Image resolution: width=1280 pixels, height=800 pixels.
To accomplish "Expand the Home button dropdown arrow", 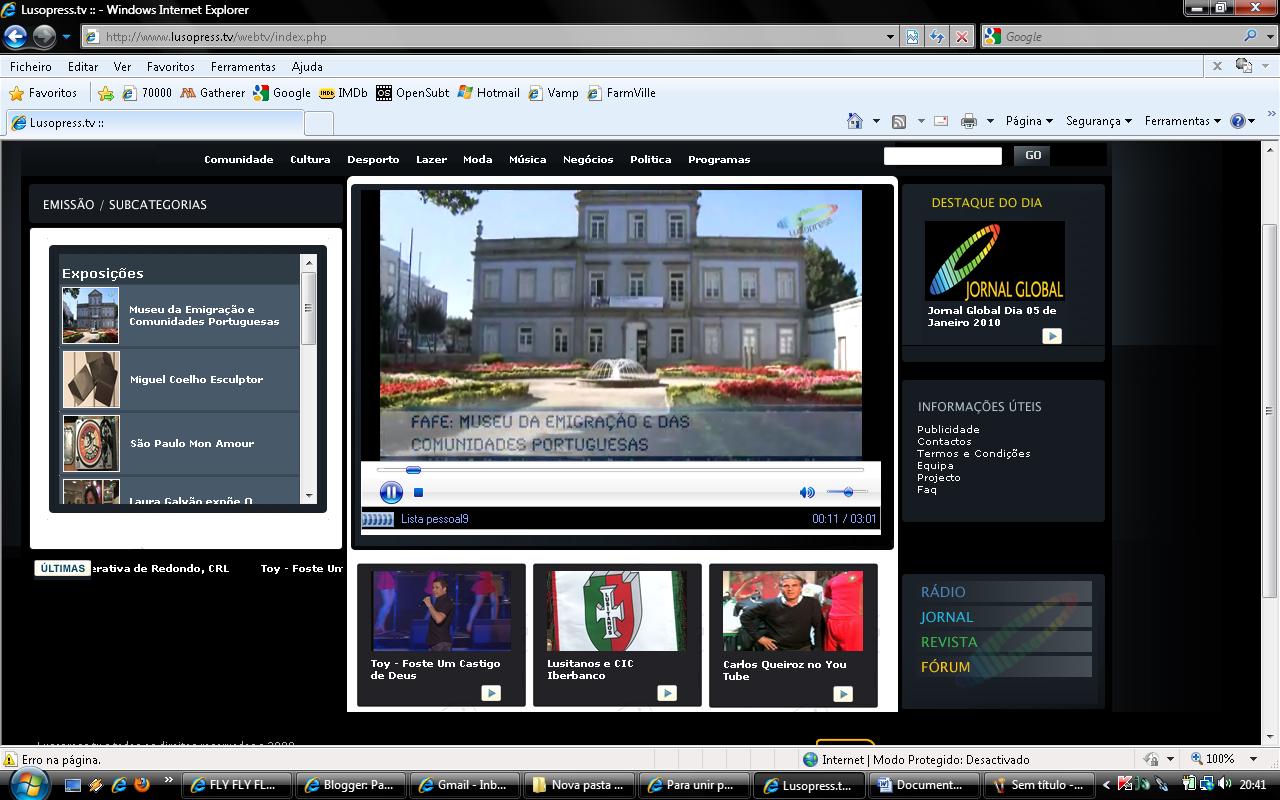I will [x=876, y=121].
